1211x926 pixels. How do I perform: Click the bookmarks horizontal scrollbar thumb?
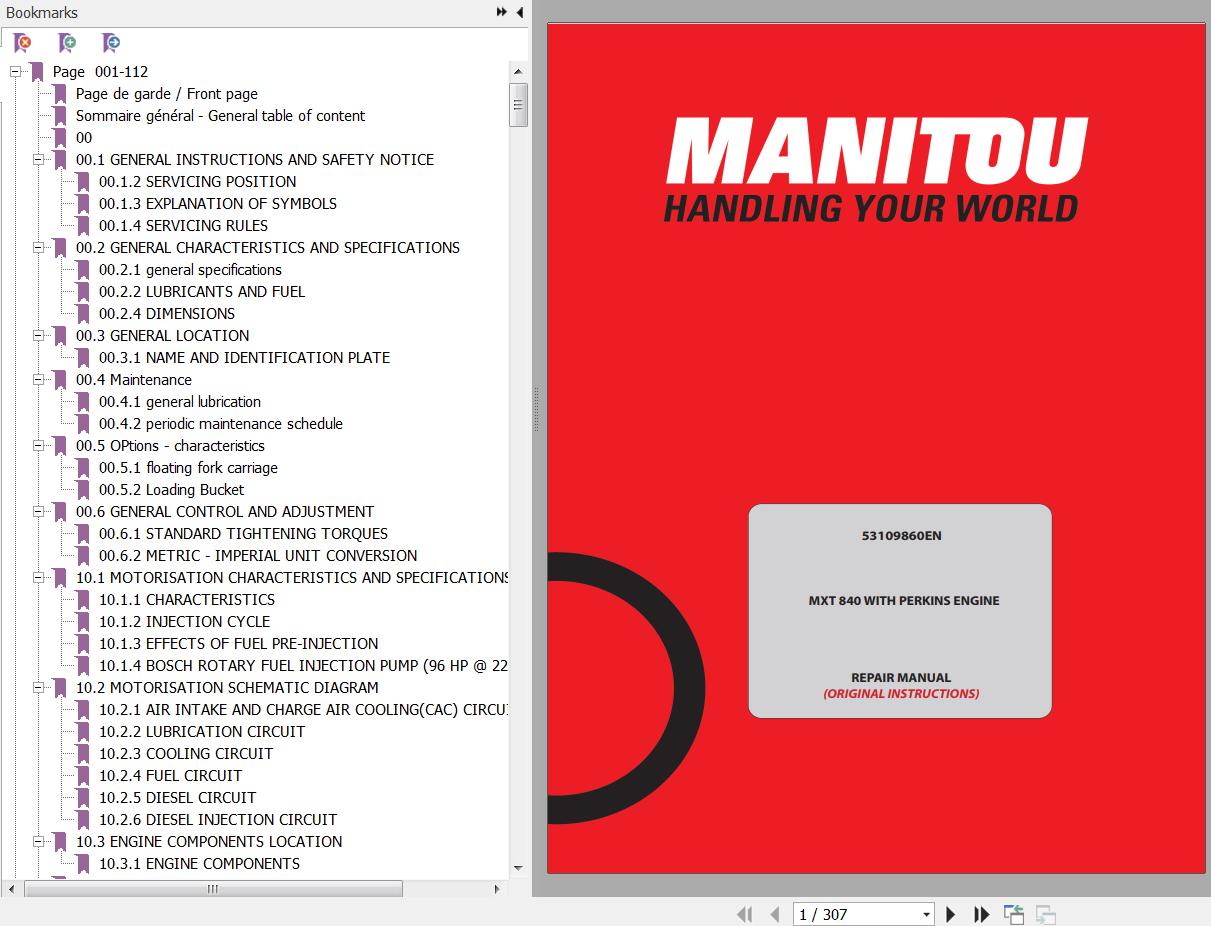click(x=212, y=889)
